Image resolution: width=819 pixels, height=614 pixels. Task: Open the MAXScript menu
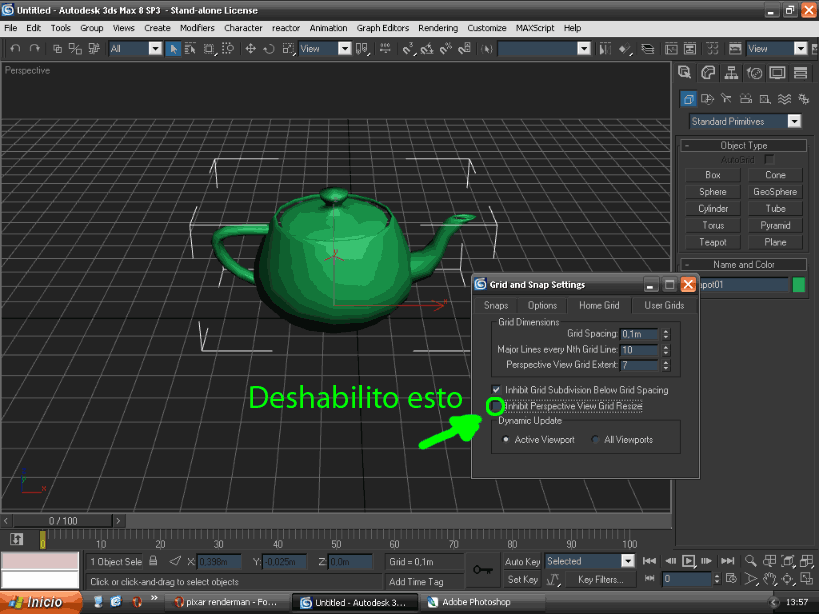pos(535,28)
